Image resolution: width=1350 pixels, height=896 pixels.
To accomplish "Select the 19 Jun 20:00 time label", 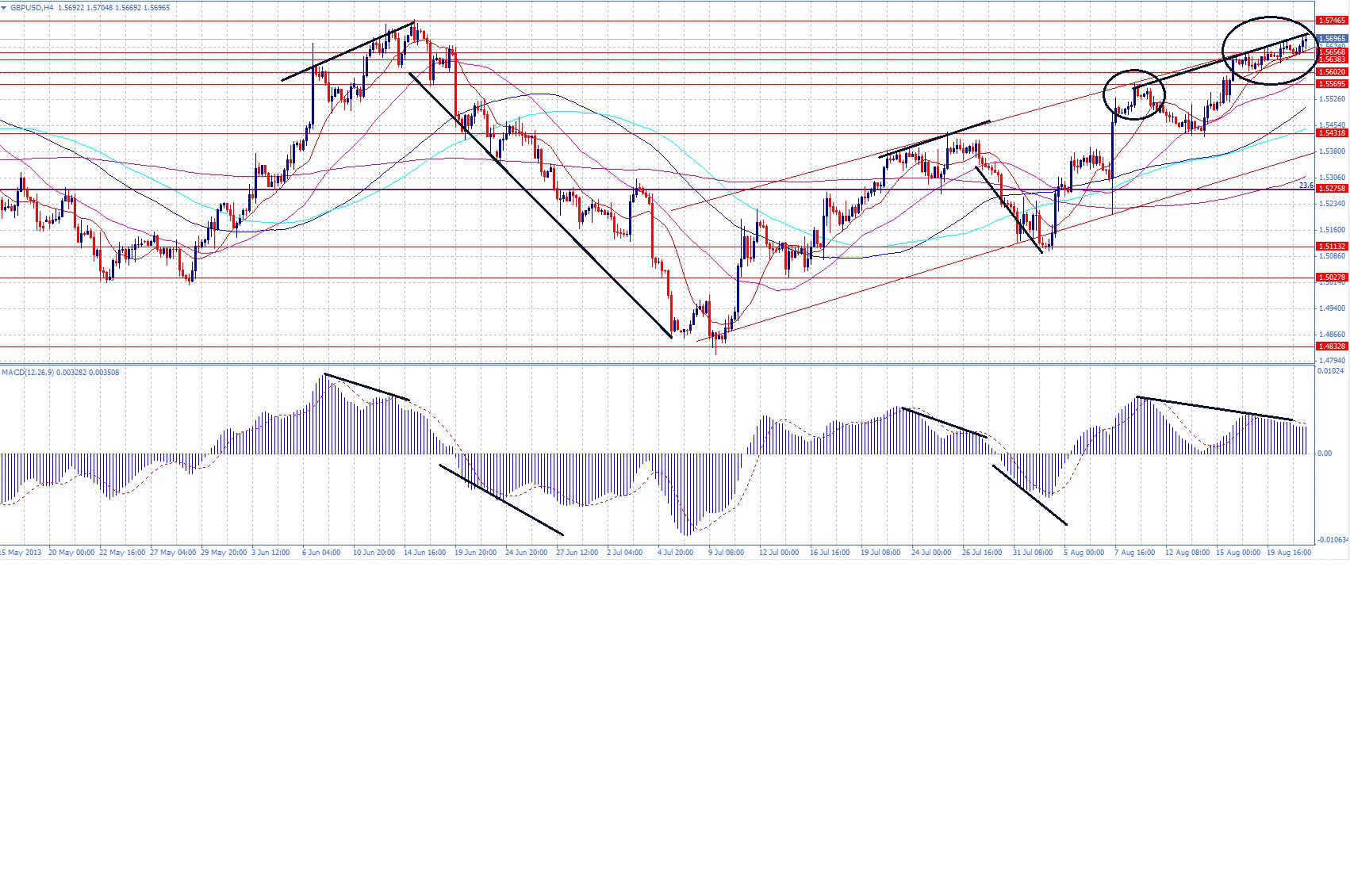I will (476, 553).
